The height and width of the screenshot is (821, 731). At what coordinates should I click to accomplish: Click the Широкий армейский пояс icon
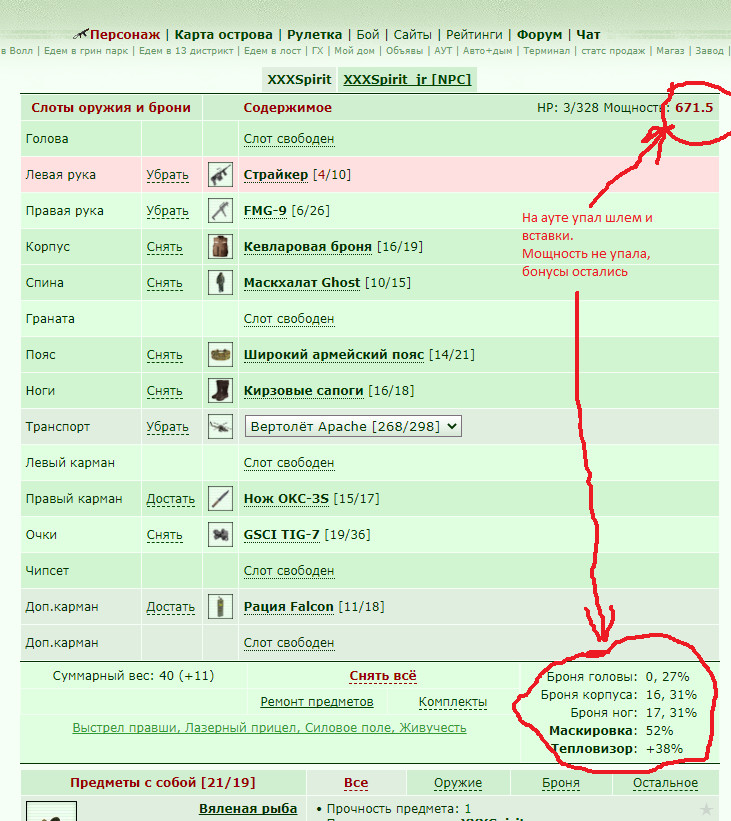pyautogui.click(x=220, y=354)
